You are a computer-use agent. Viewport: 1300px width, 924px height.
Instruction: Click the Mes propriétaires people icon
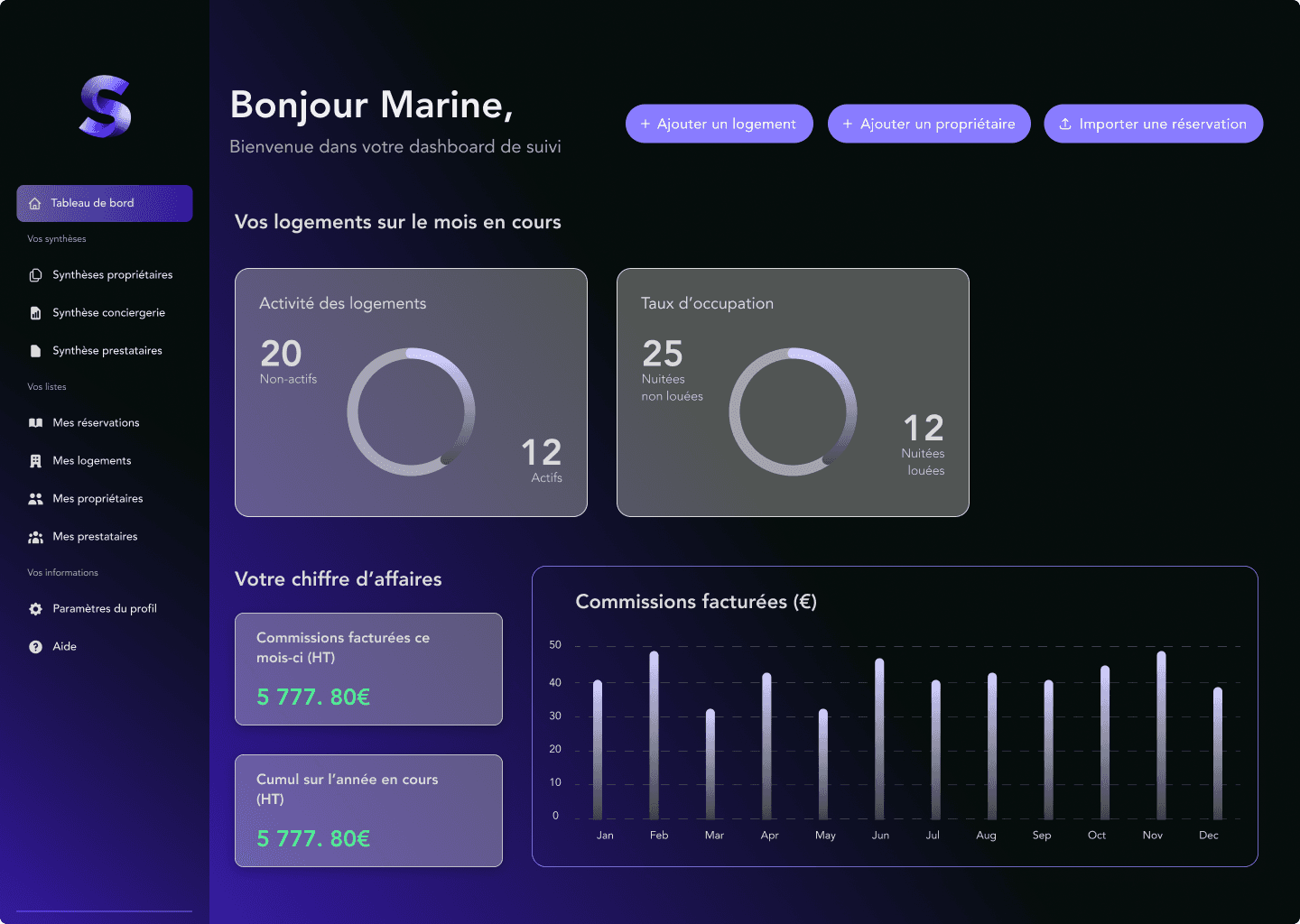tap(35, 499)
